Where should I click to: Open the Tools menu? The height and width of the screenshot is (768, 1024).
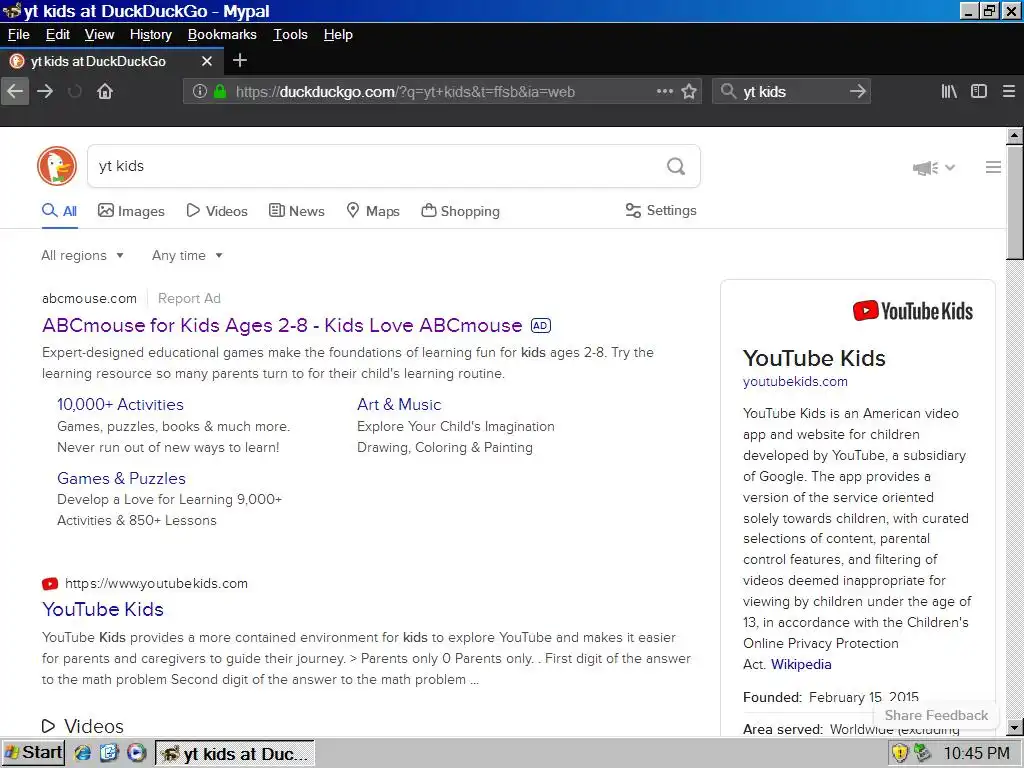point(290,35)
